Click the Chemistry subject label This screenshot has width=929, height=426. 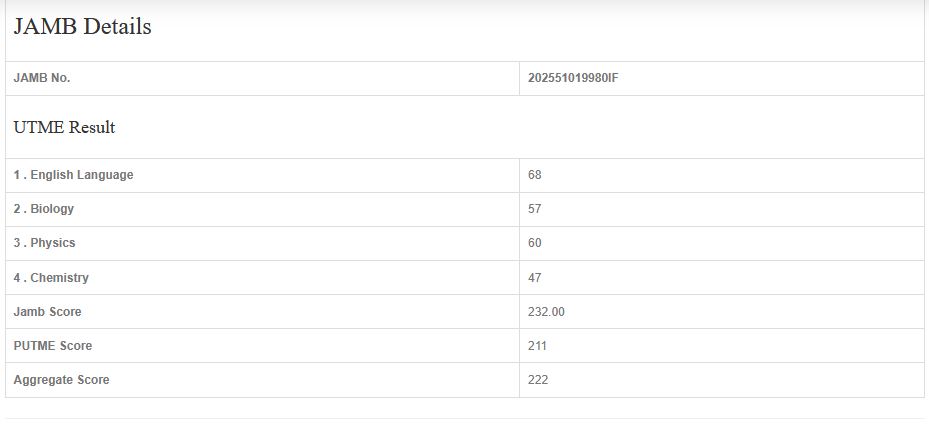coord(59,277)
